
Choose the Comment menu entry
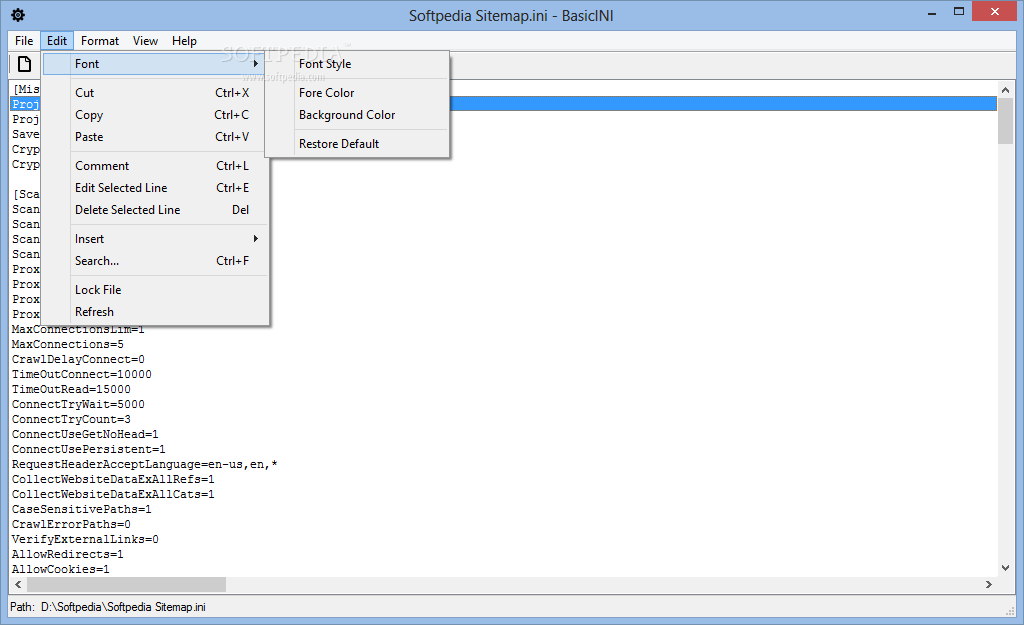click(x=155, y=166)
